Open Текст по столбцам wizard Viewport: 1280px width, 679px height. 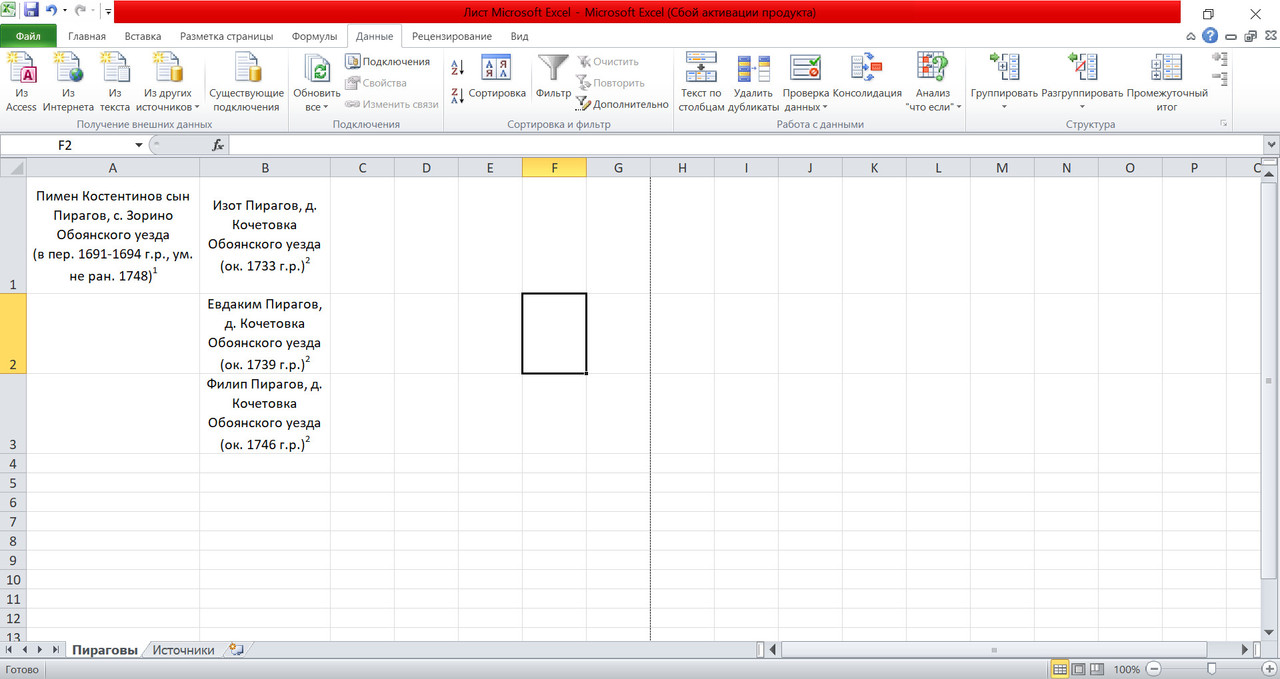tap(701, 83)
